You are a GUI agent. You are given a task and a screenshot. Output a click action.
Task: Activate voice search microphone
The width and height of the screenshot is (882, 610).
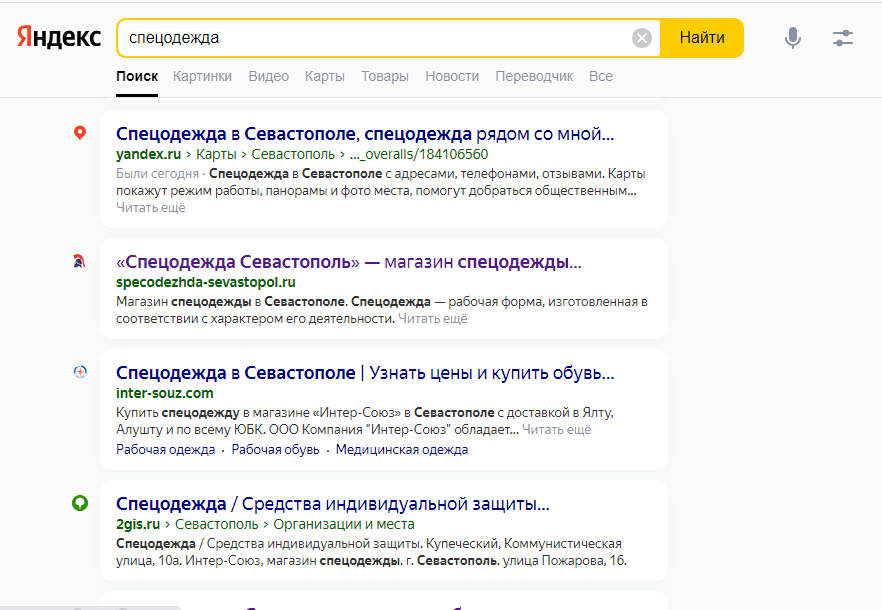(792, 38)
